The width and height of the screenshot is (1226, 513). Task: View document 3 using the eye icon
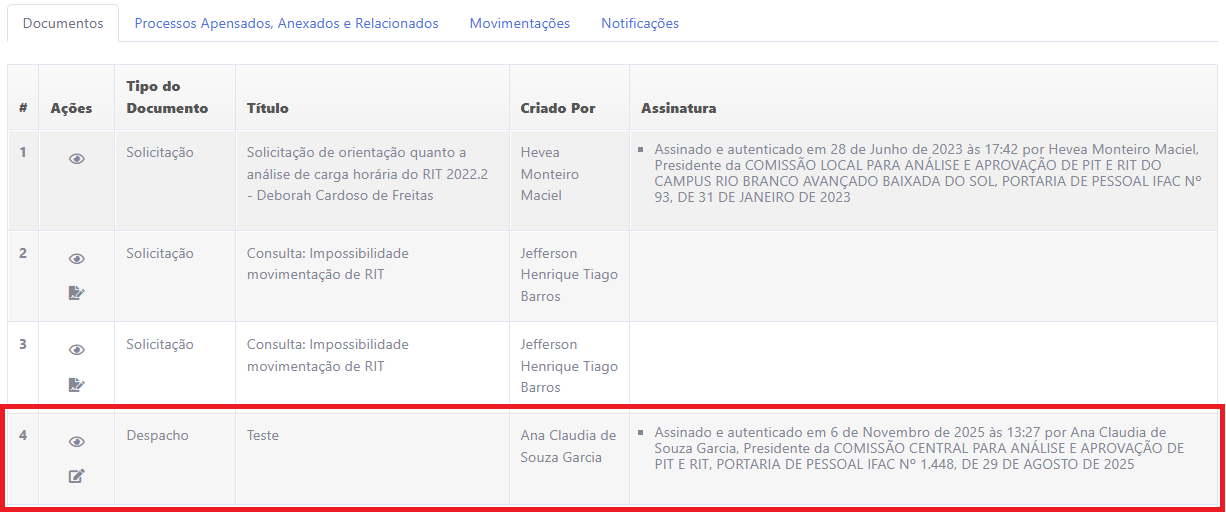[76, 350]
